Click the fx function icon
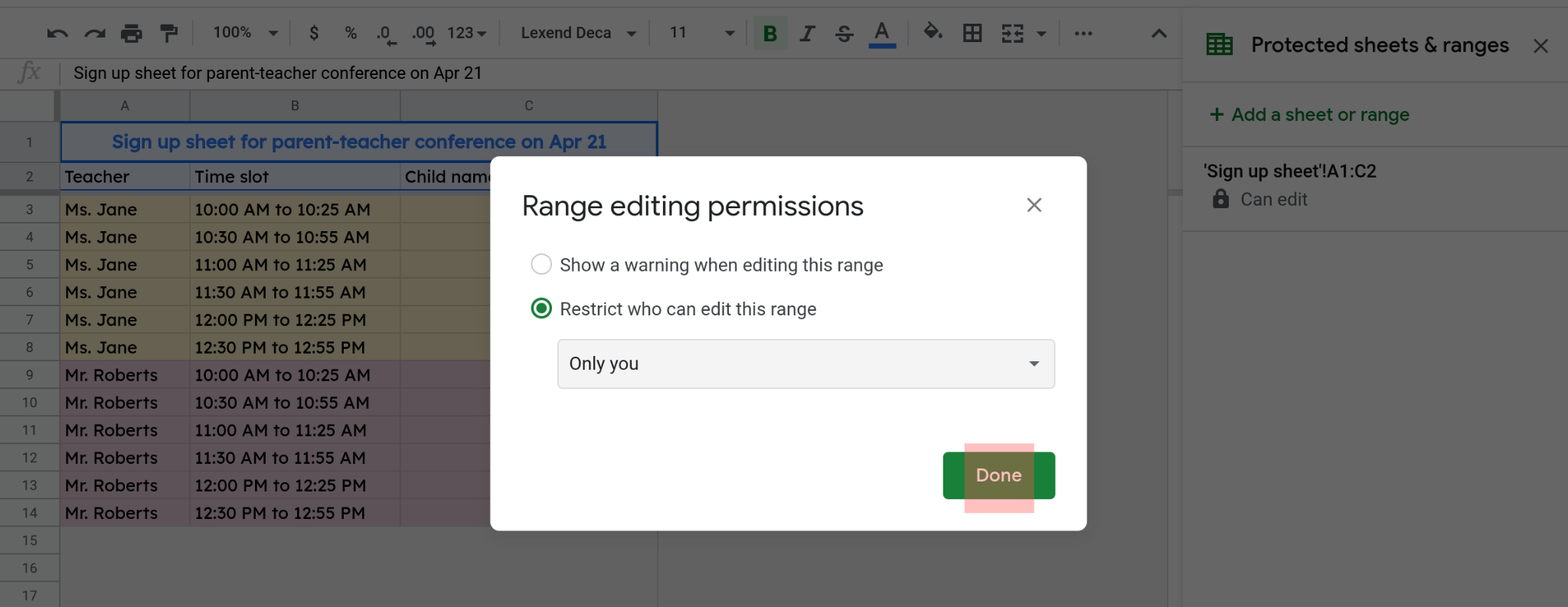 (29, 72)
